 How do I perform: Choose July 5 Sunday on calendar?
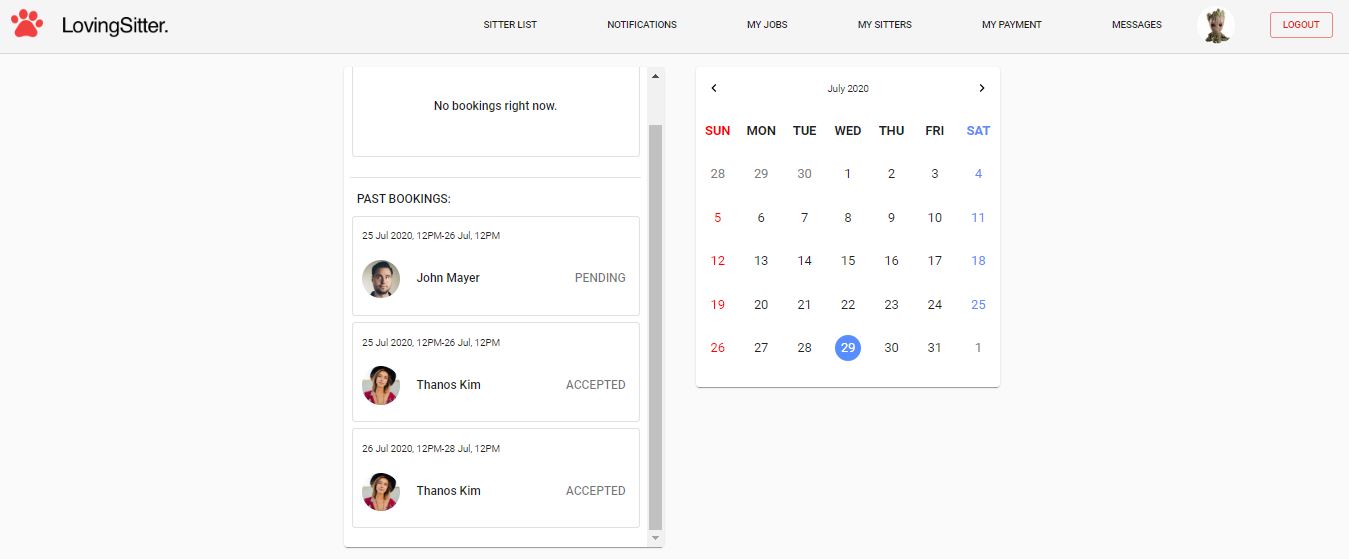point(718,217)
